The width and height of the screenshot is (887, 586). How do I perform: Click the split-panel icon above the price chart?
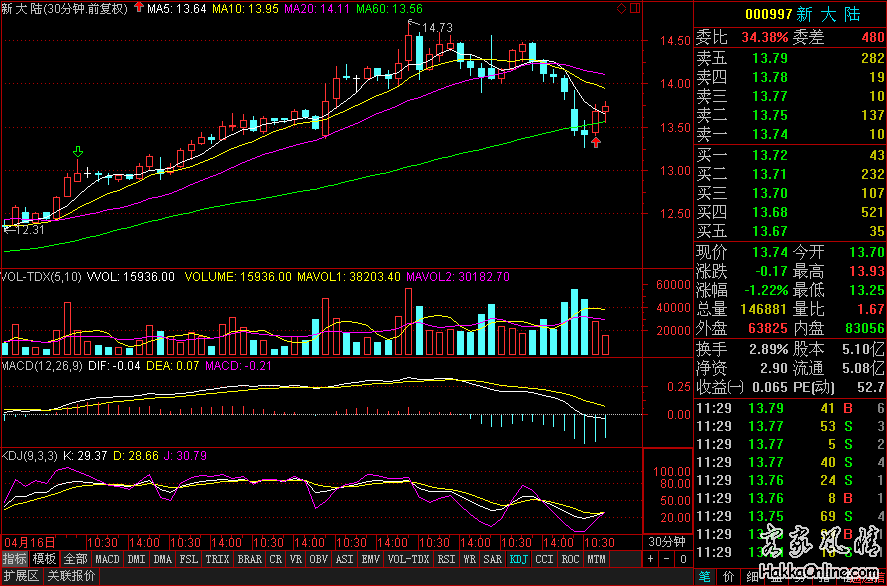634,8
